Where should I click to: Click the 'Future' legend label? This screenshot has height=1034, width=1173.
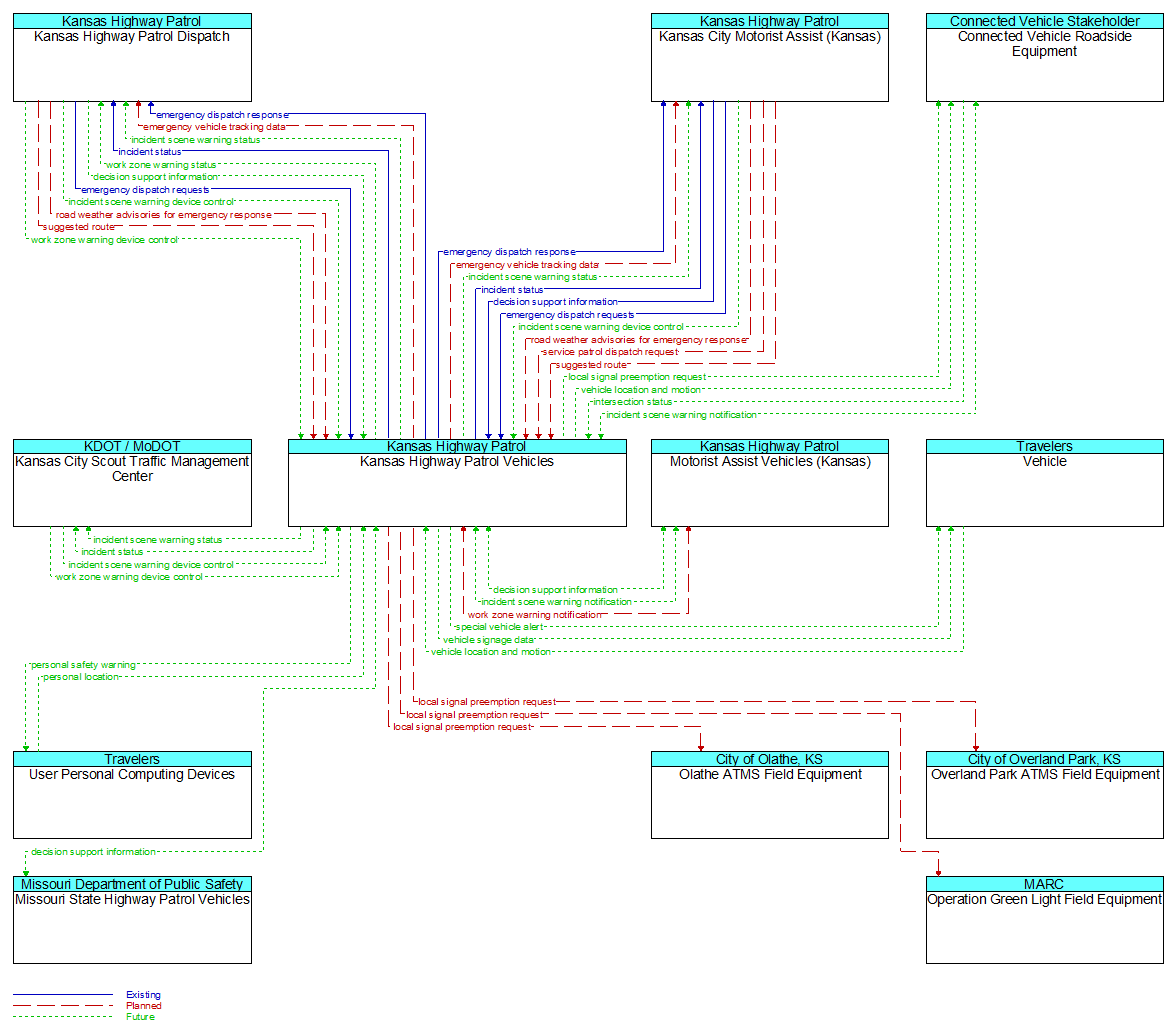click(x=141, y=1017)
